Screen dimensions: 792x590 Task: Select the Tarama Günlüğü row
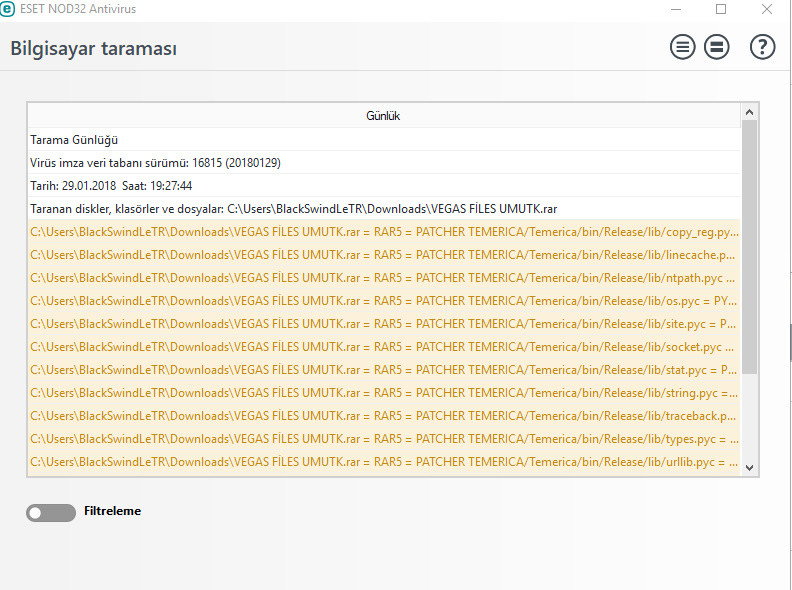[384, 139]
